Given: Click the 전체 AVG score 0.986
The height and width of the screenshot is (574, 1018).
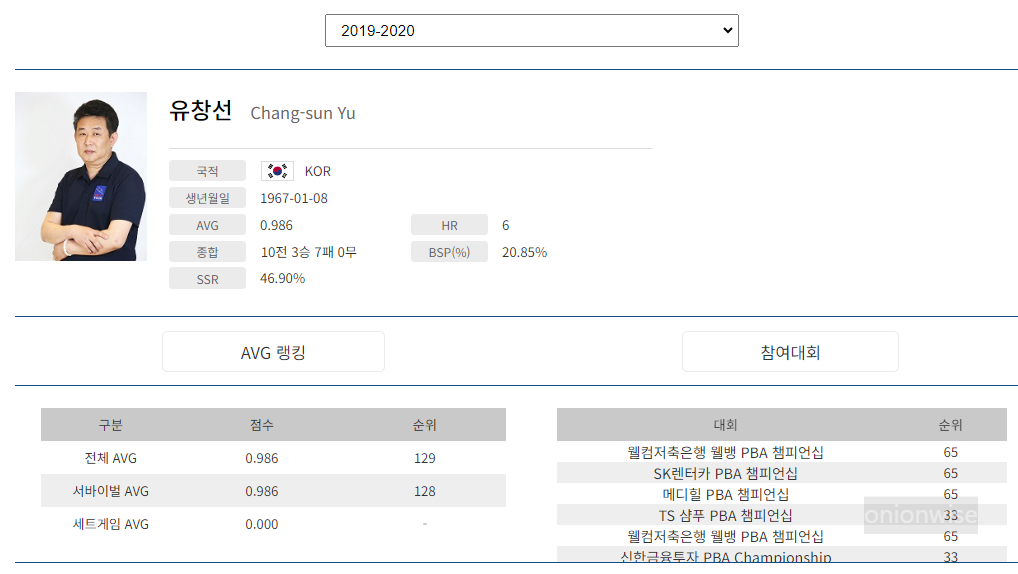Looking at the screenshot, I should point(262,458).
